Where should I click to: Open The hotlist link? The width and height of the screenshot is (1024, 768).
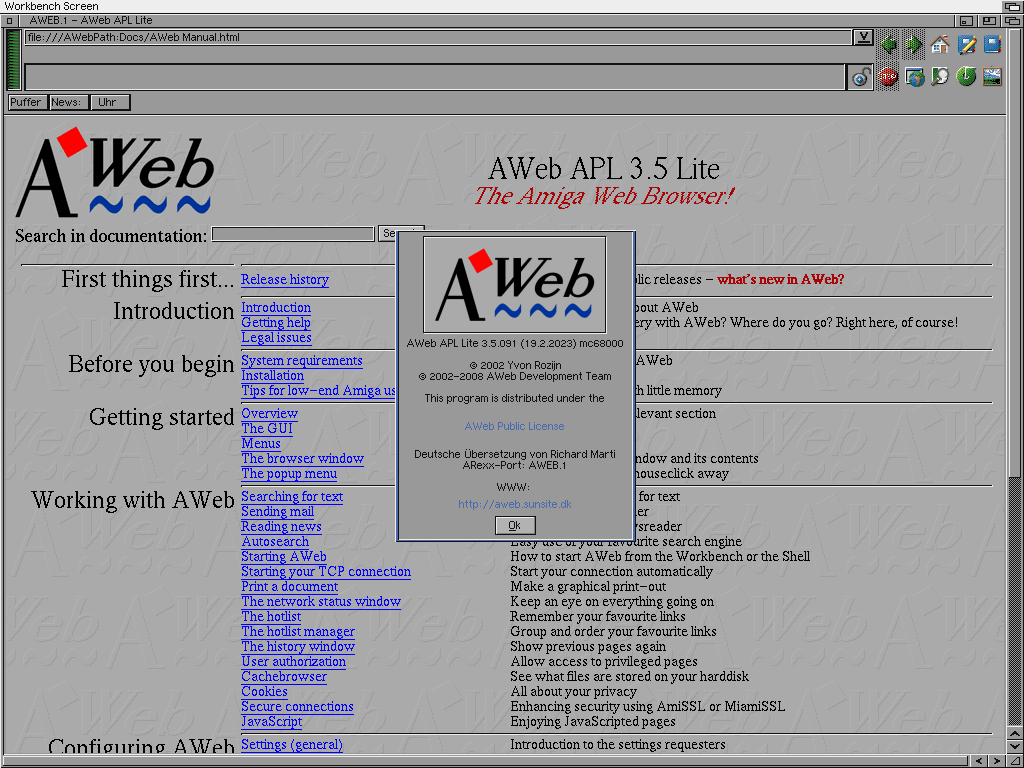(271, 616)
